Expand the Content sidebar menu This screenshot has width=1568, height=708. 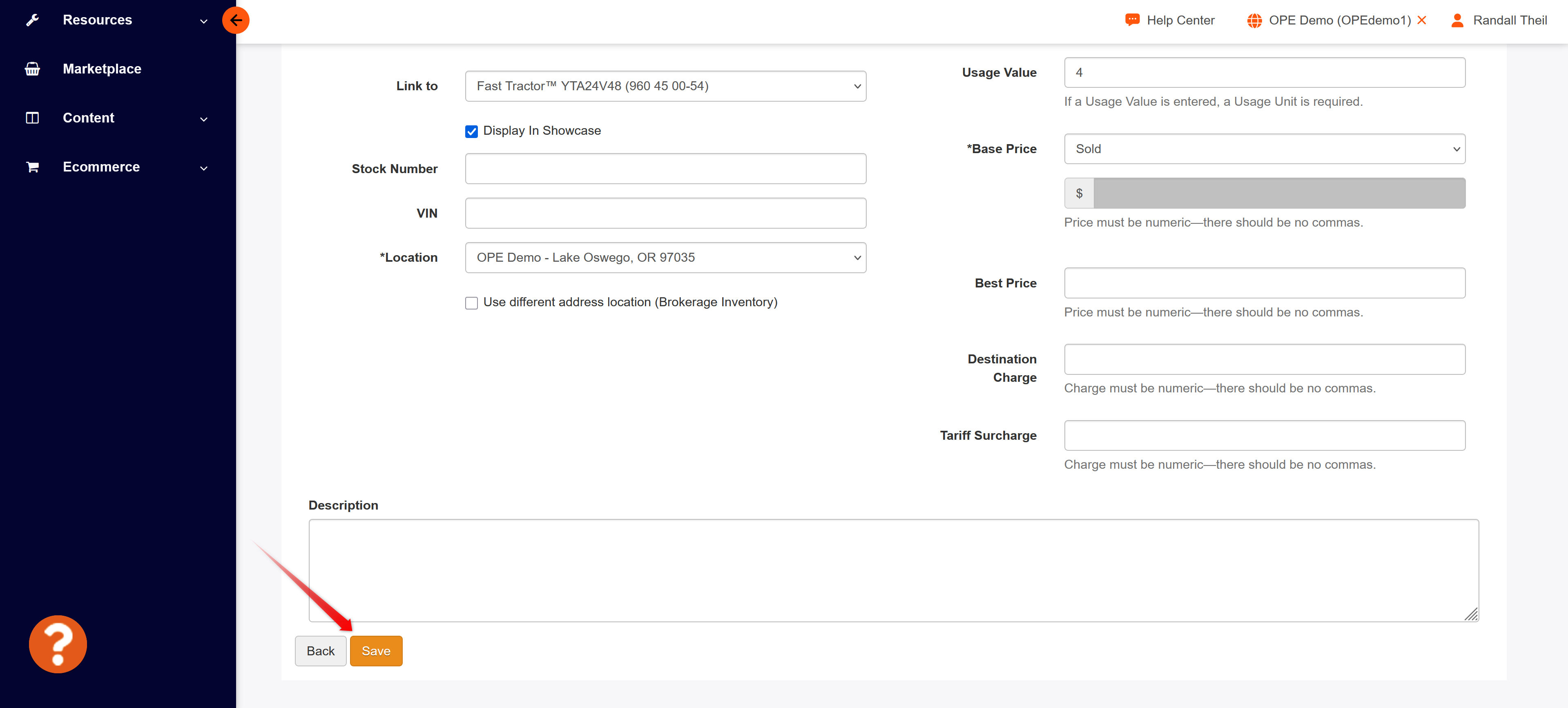(x=204, y=119)
